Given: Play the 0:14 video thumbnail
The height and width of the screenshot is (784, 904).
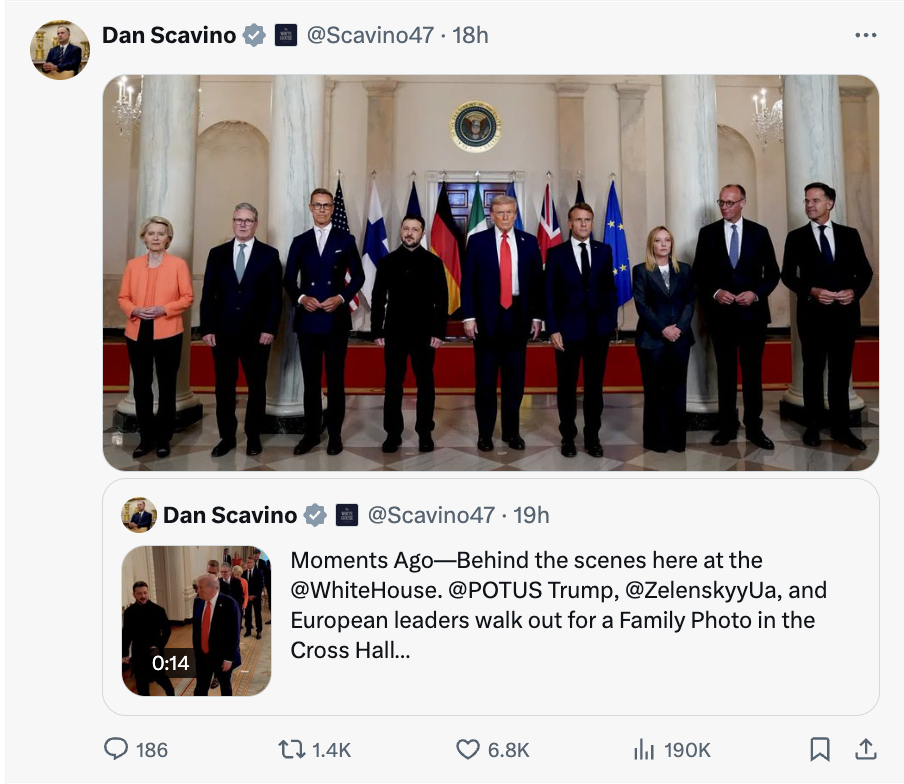Looking at the screenshot, I should [x=196, y=620].
